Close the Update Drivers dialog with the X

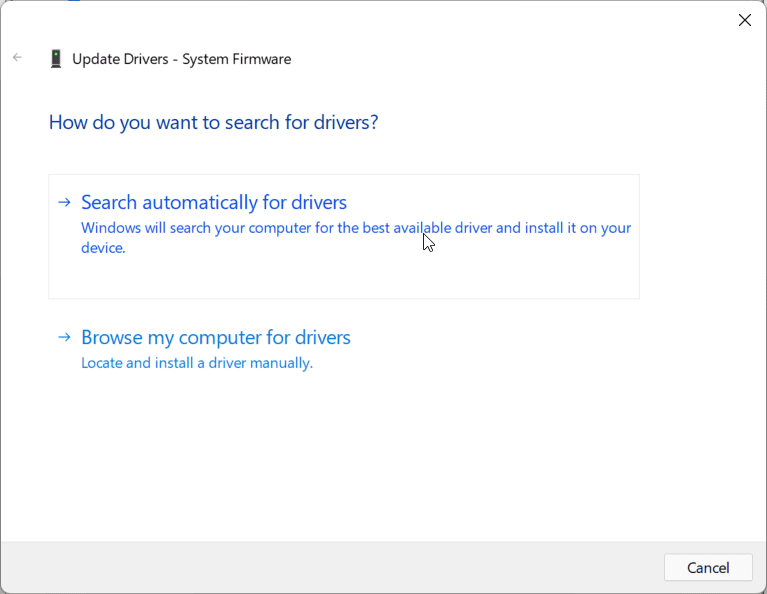[744, 20]
